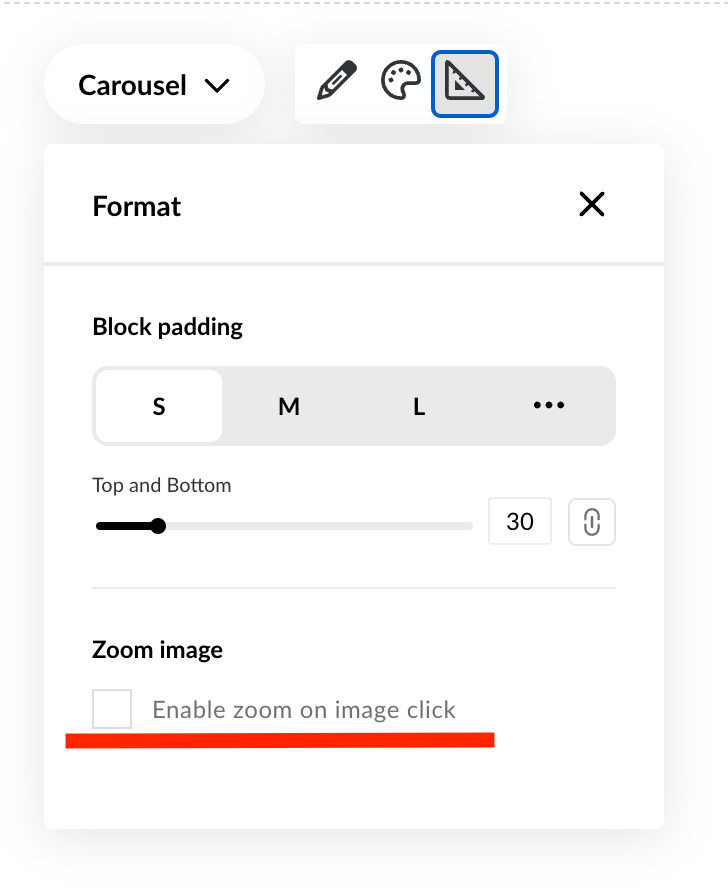Open custom padding ellipsis option

(549, 406)
